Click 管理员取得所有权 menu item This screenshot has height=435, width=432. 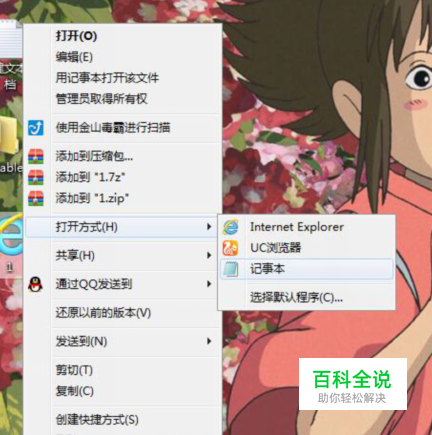pos(123,99)
